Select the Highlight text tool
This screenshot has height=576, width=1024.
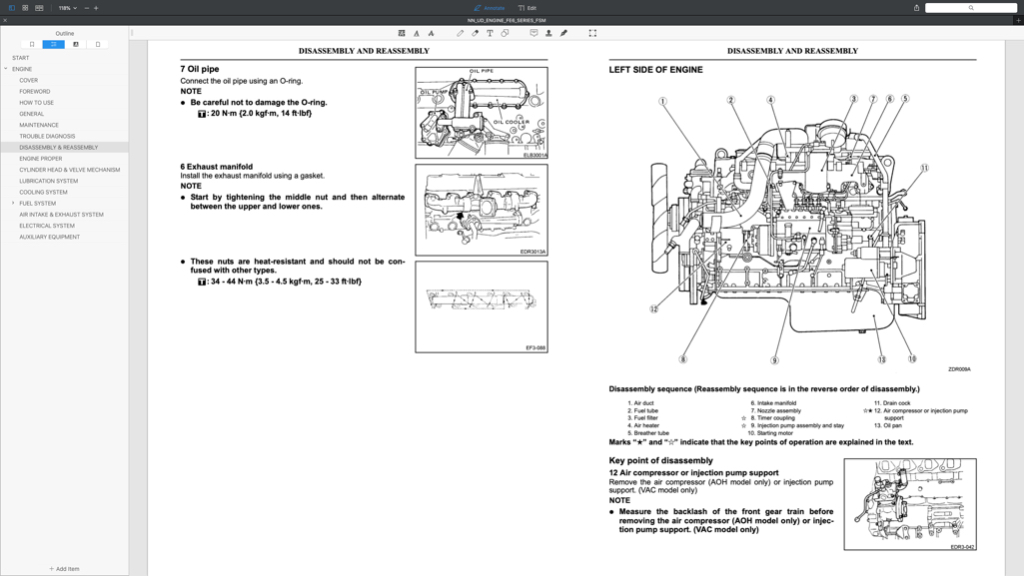coord(402,33)
